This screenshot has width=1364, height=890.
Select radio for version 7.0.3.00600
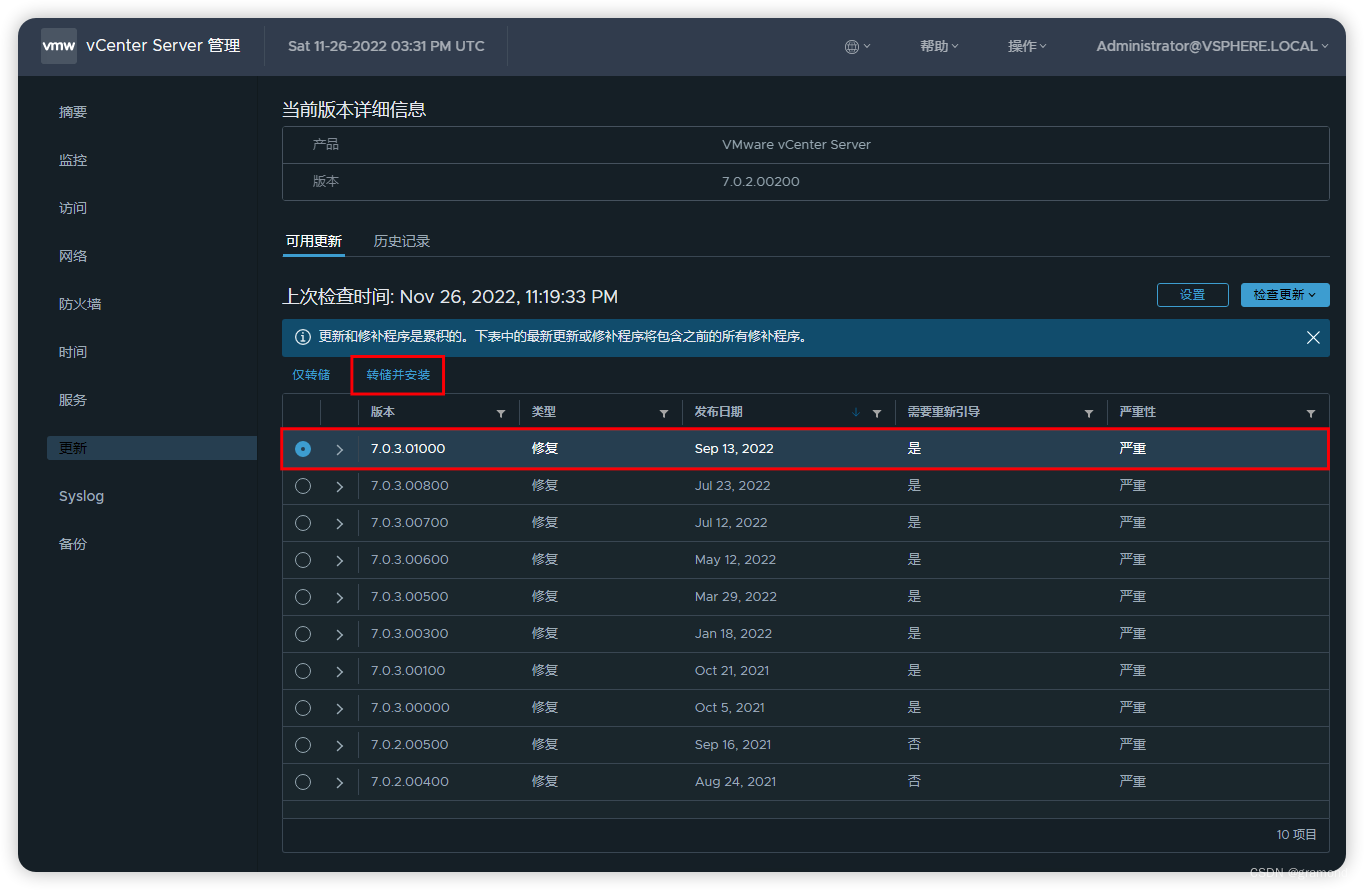click(303, 560)
